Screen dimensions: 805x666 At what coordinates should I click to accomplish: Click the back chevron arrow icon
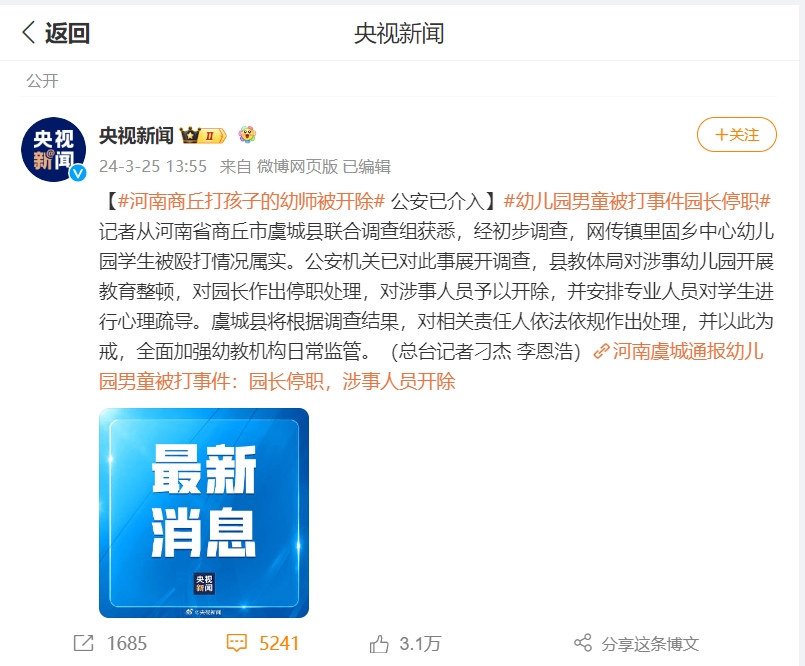coord(29,32)
